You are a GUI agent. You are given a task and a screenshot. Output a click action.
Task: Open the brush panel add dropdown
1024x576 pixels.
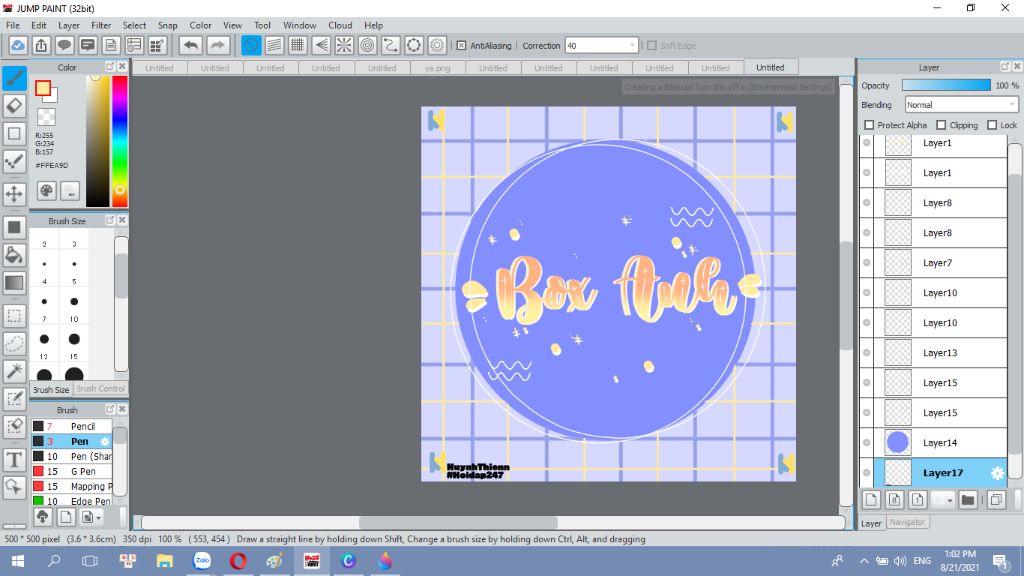click(91, 517)
